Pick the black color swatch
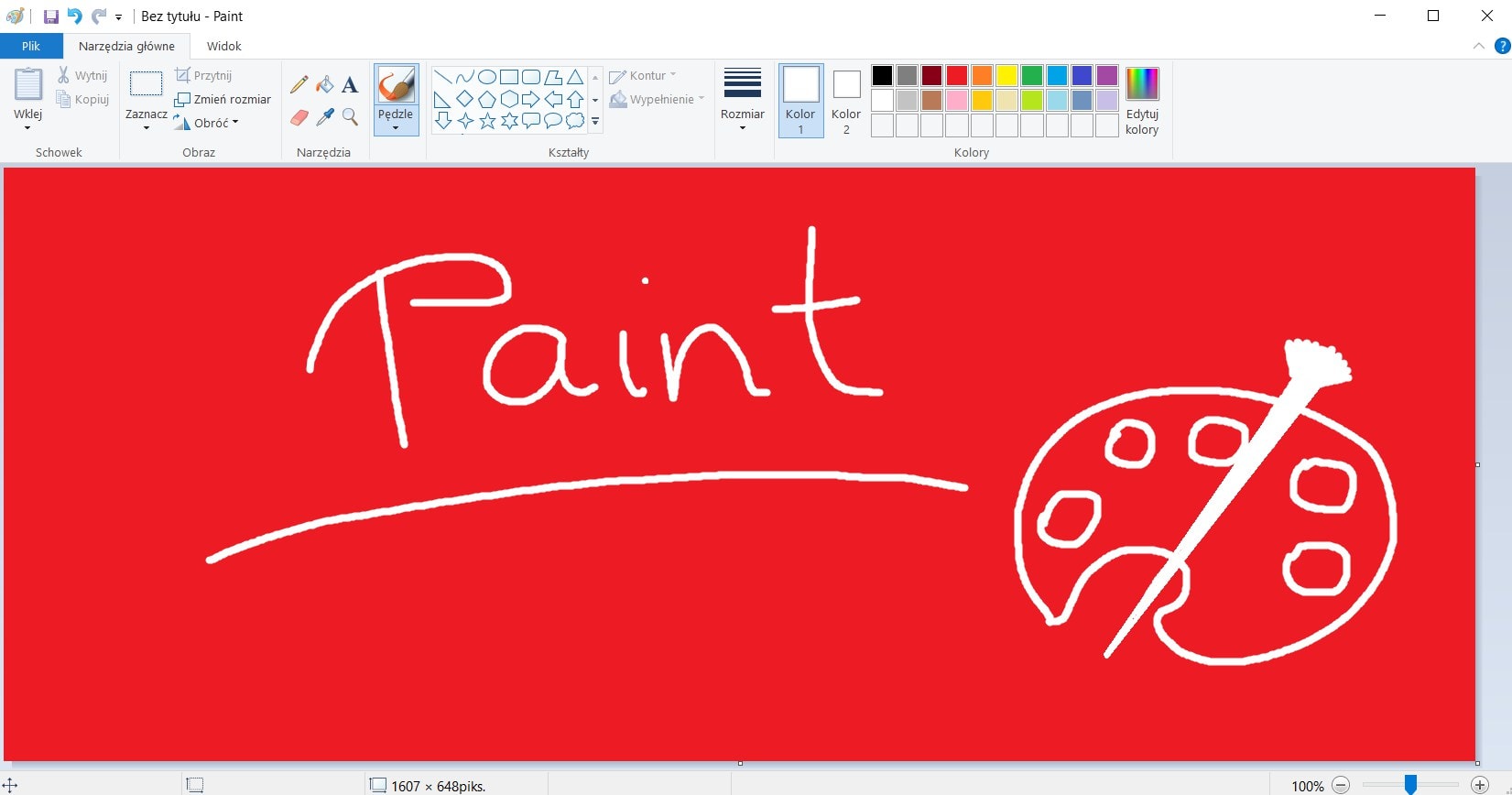The width and height of the screenshot is (1512, 795). point(882,75)
